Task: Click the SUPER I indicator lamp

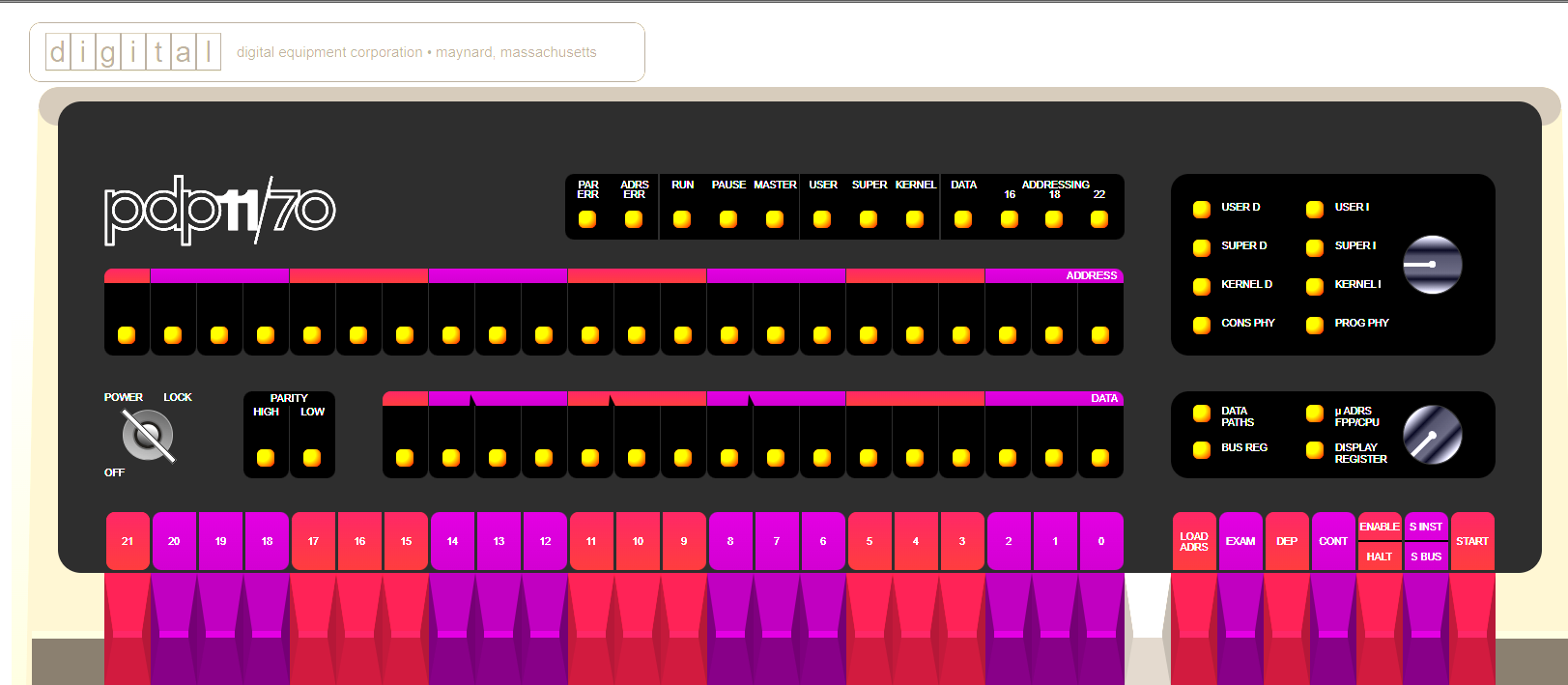Action: pos(1315,247)
